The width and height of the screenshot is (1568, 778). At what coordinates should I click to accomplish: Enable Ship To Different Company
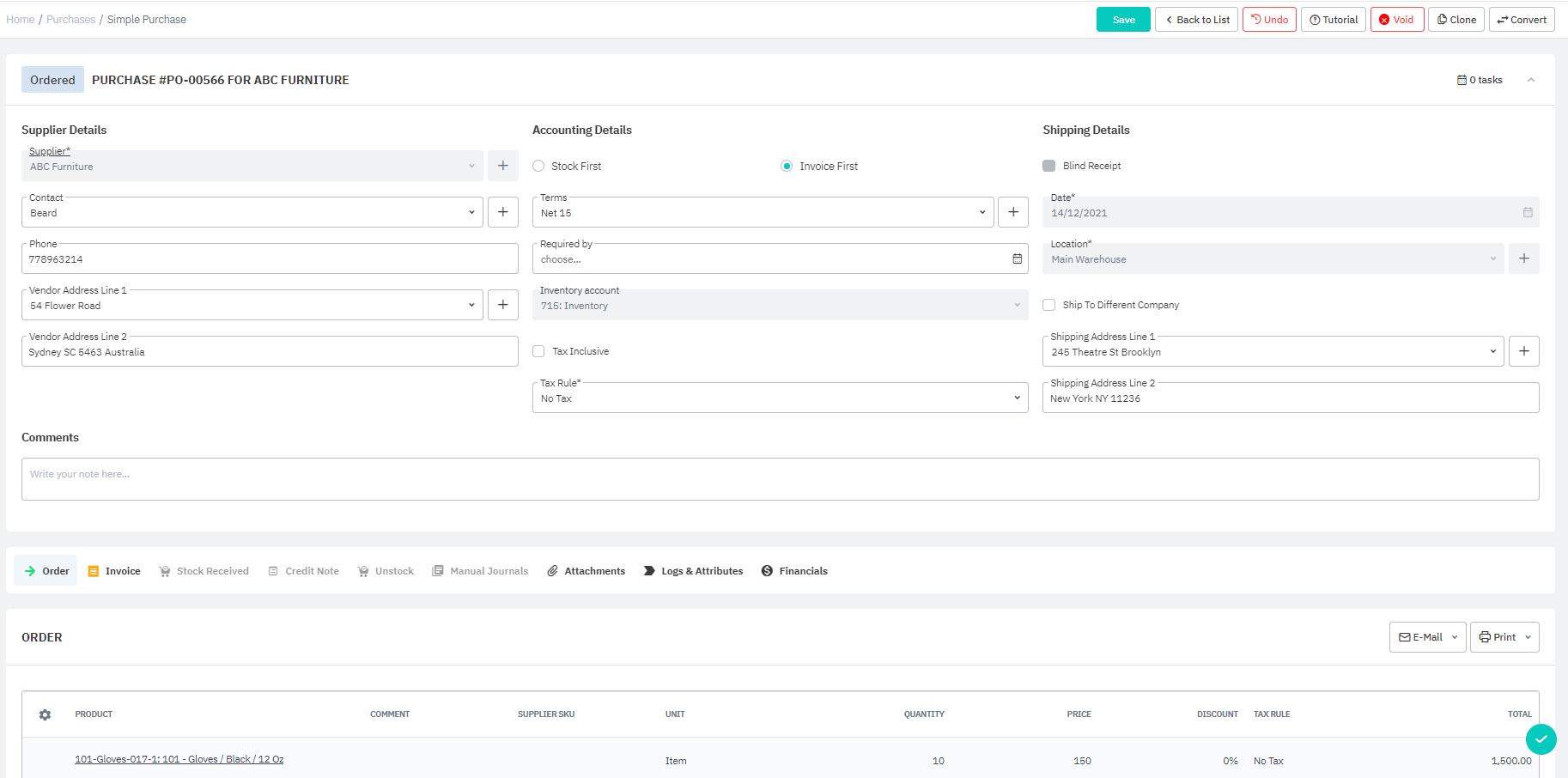pyautogui.click(x=1048, y=305)
